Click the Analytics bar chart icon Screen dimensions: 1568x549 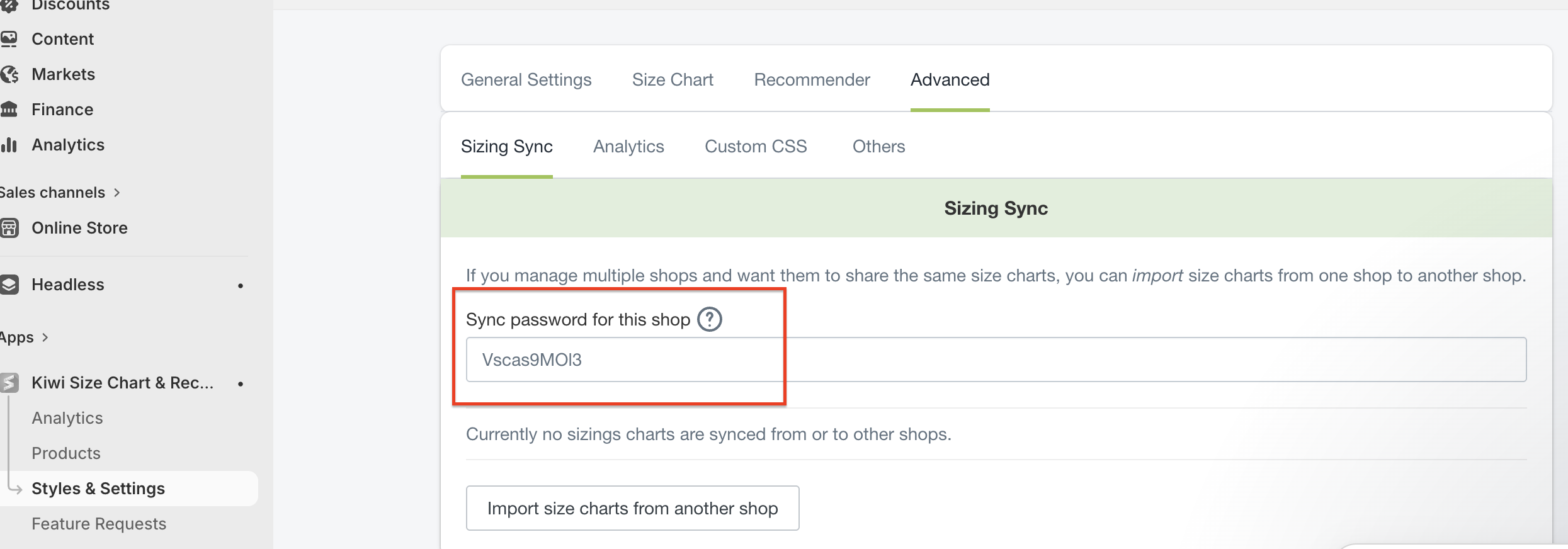(x=9, y=145)
